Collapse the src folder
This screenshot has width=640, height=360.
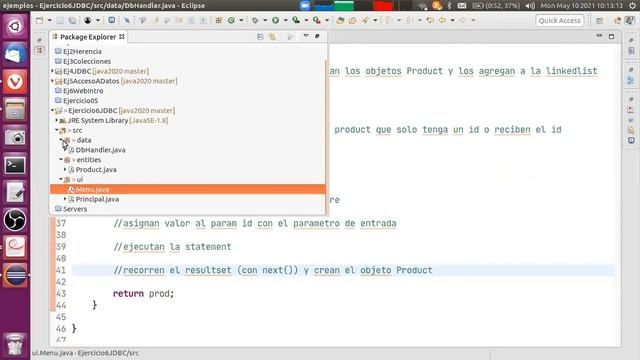click(57, 130)
